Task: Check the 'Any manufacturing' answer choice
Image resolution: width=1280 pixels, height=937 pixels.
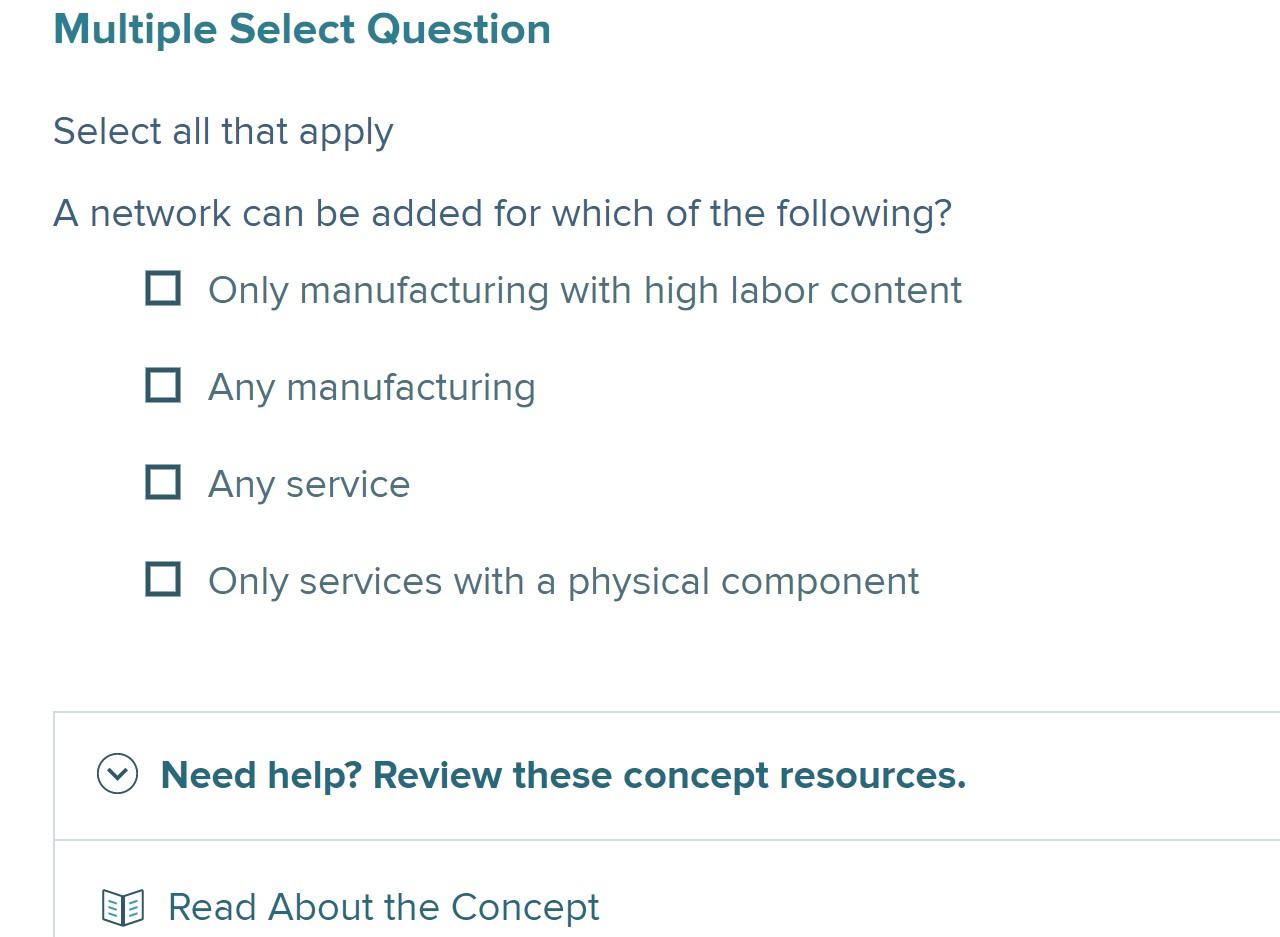Action: tap(162, 385)
